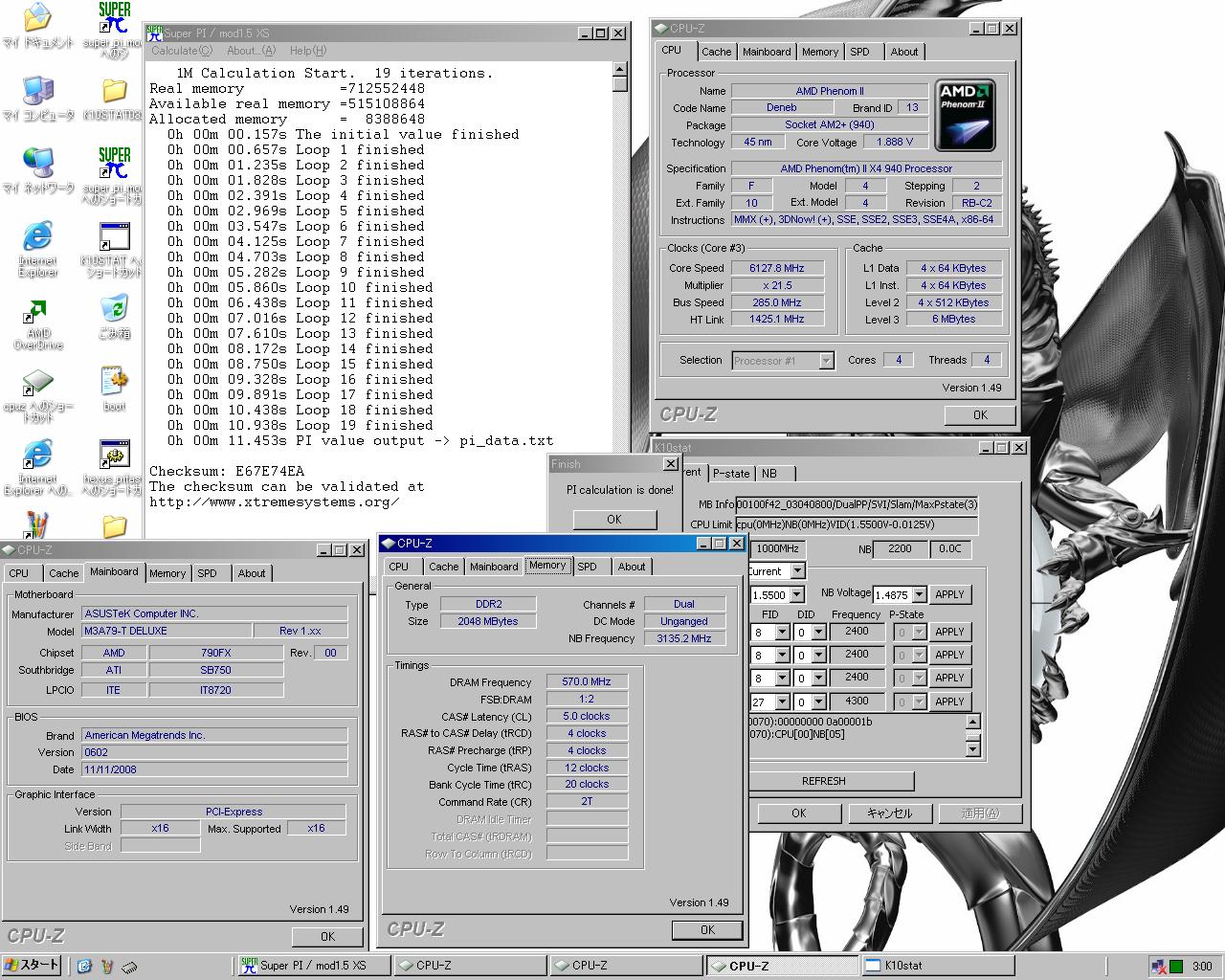The image size is (1225, 980).
Task: Open the マイ ドキュメント desktop icon
Action: [x=37, y=26]
